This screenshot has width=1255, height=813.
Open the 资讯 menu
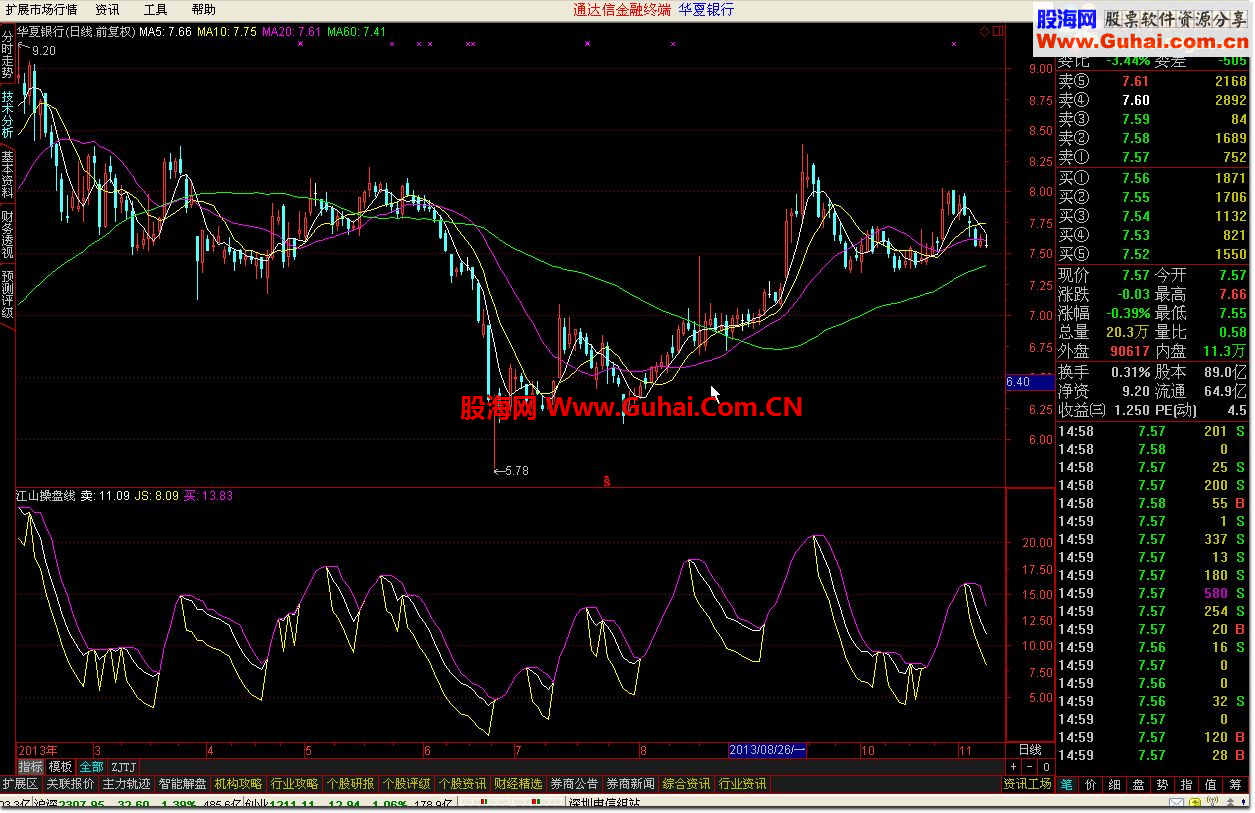pyautogui.click(x=107, y=9)
